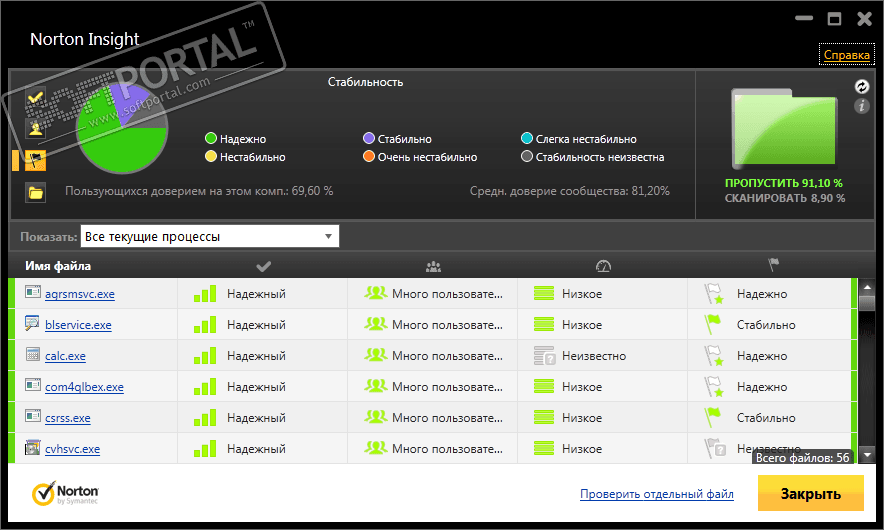Viewport: 884px width, 530px height.
Task: Sort by community usage column header icon
Action: [x=433, y=266]
